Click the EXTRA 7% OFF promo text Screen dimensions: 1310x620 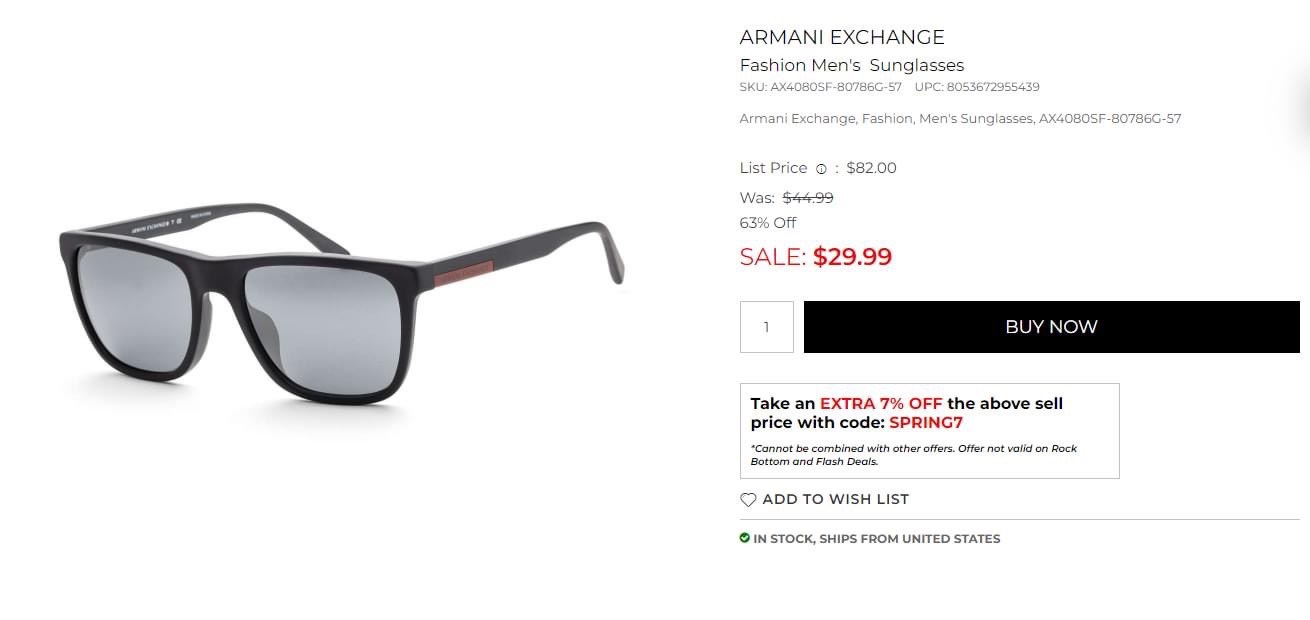pos(881,403)
